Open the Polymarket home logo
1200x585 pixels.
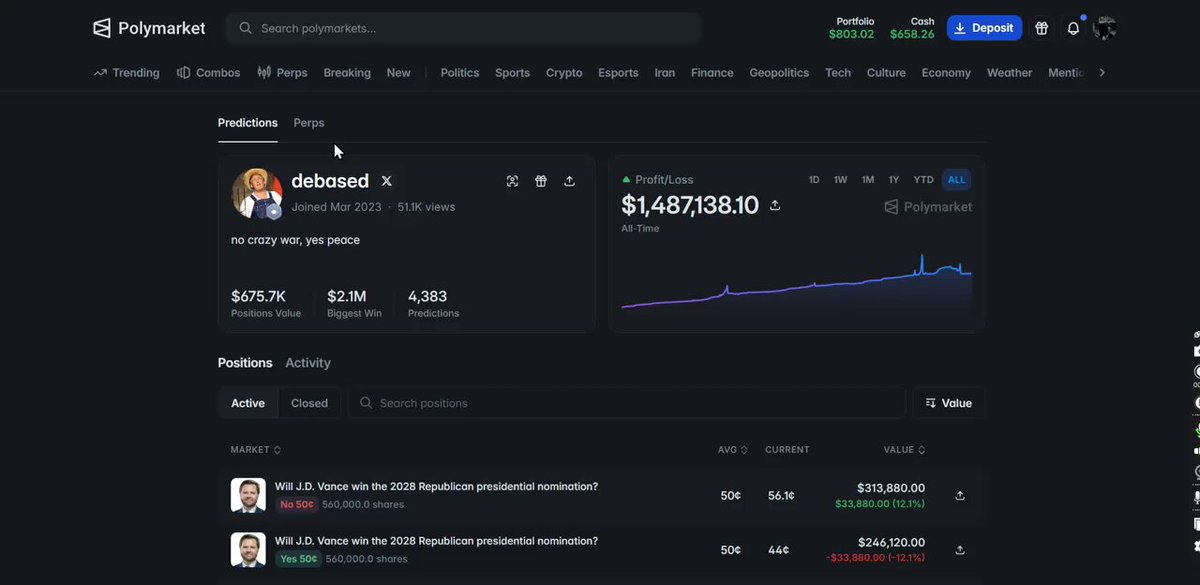149,28
